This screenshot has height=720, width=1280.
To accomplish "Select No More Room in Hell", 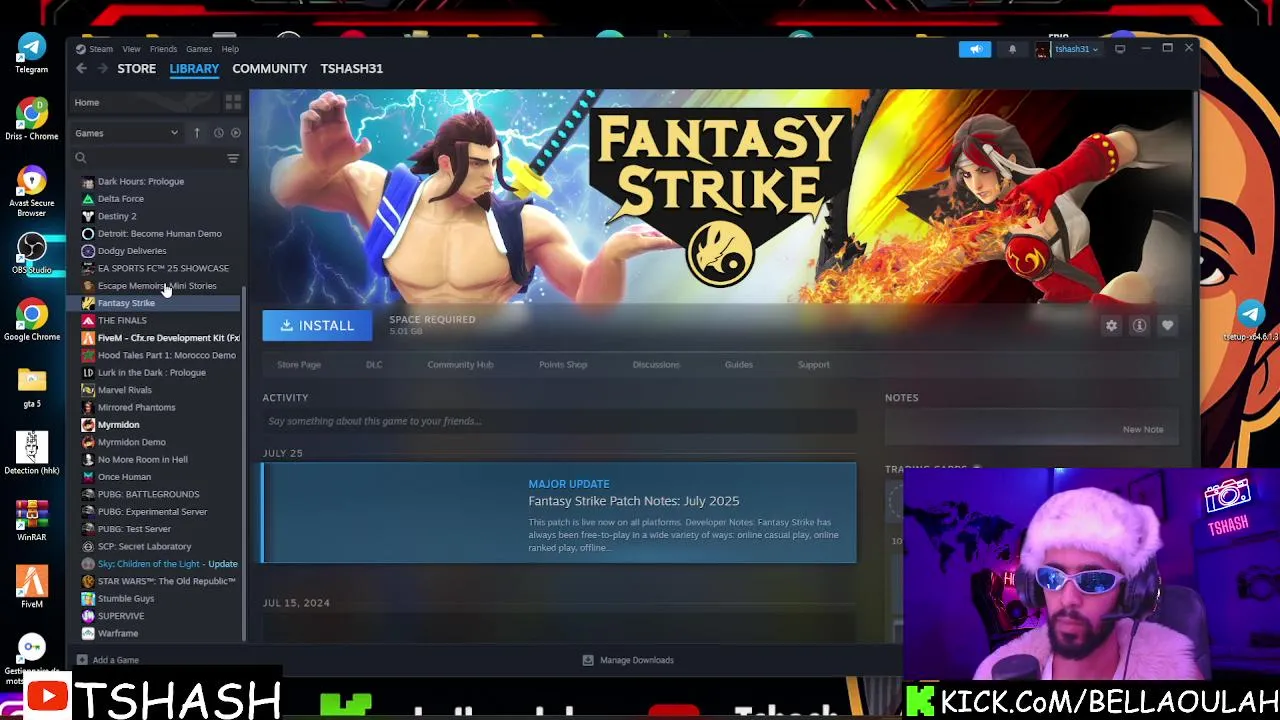I will 142,459.
